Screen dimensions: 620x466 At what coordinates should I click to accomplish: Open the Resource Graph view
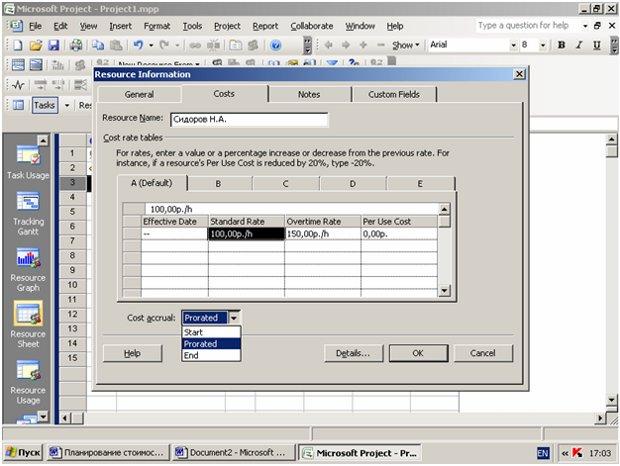coord(28,270)
